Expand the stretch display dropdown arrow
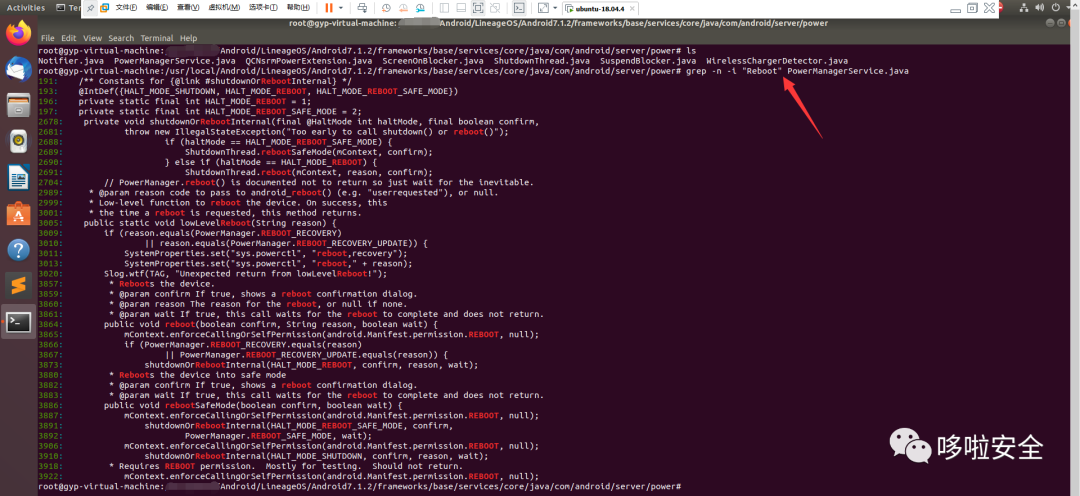1080x496 pixels. (x=554, y=8)
